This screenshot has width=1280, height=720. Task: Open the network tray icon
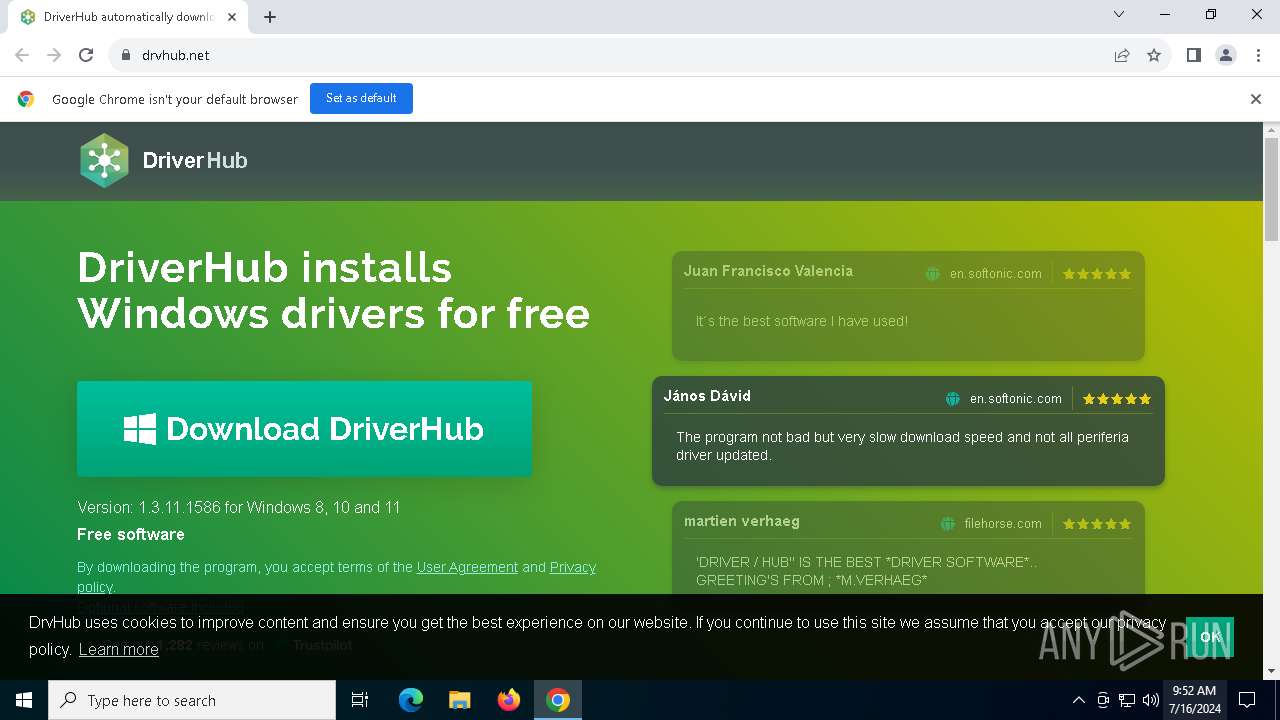click(1127, 700)
